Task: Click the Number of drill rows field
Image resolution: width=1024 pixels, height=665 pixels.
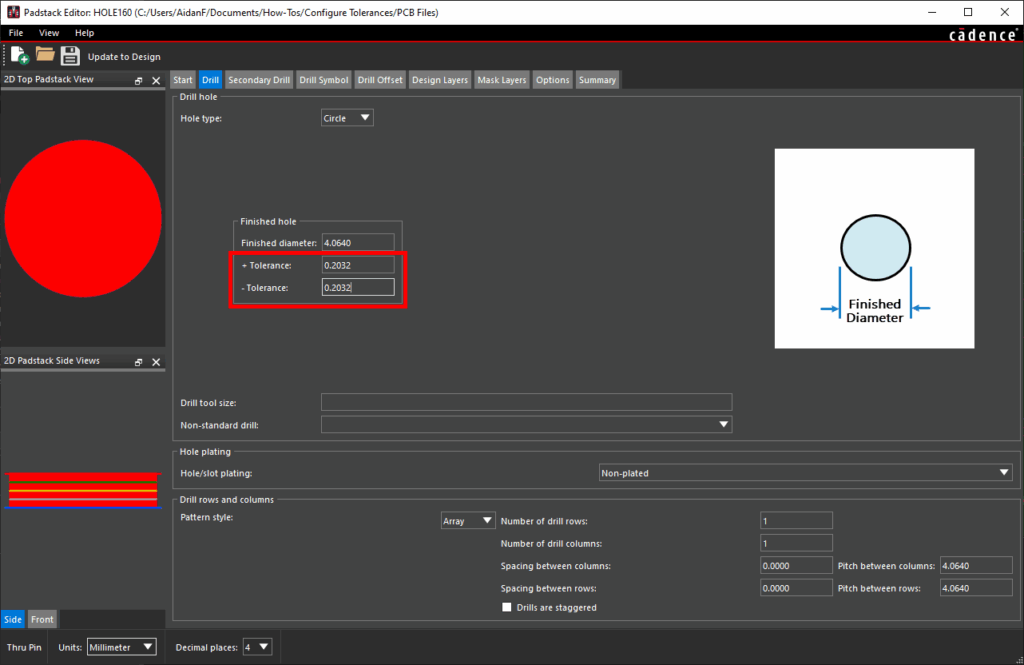Action: [796, 521]
